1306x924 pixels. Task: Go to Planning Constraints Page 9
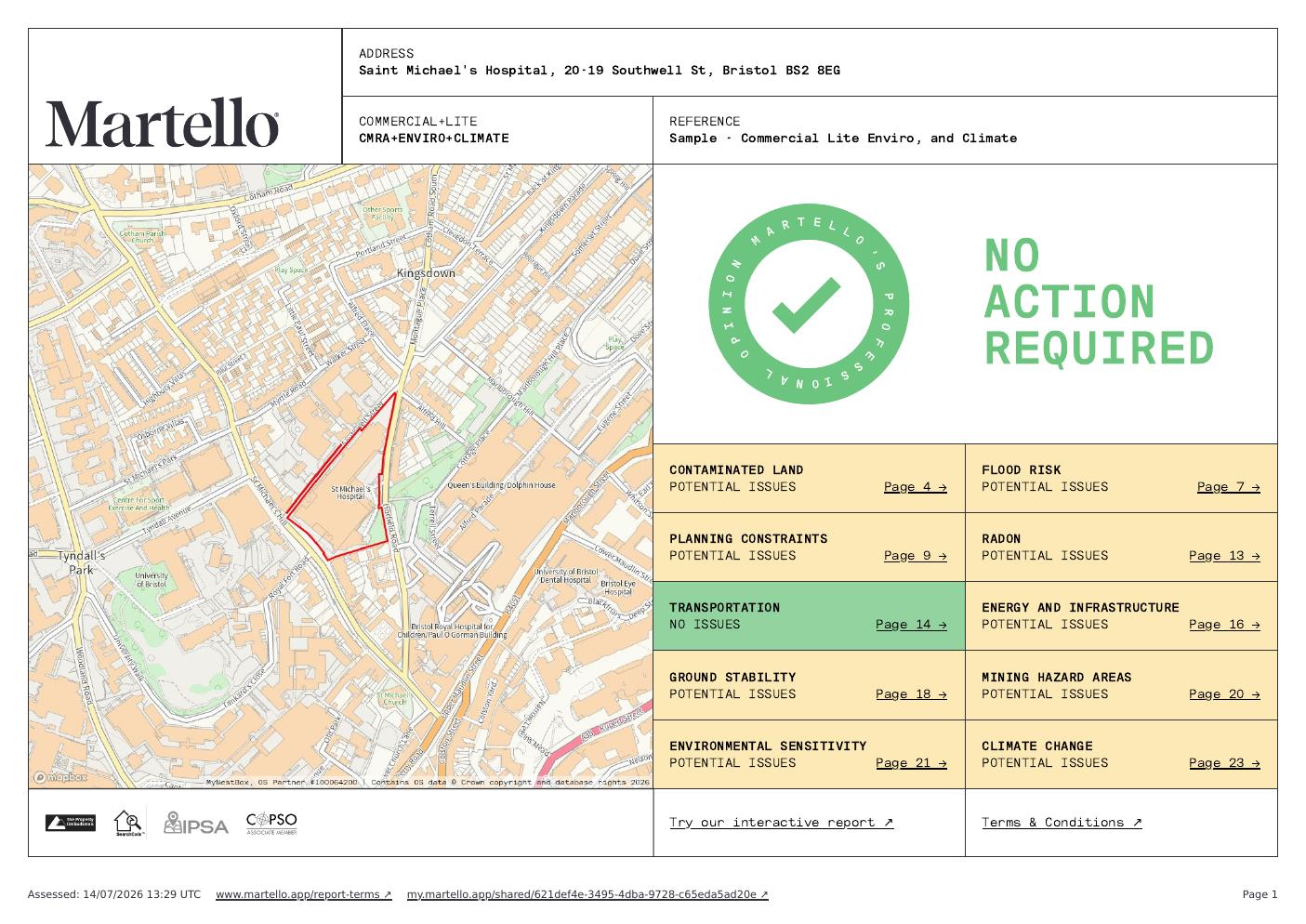click(915, 556)
